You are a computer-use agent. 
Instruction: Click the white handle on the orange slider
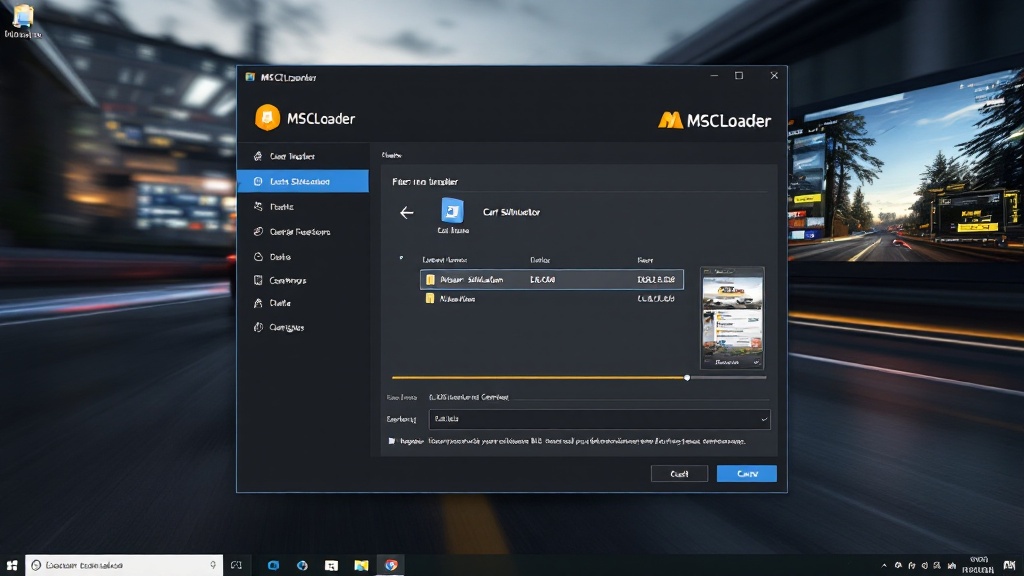686,377
